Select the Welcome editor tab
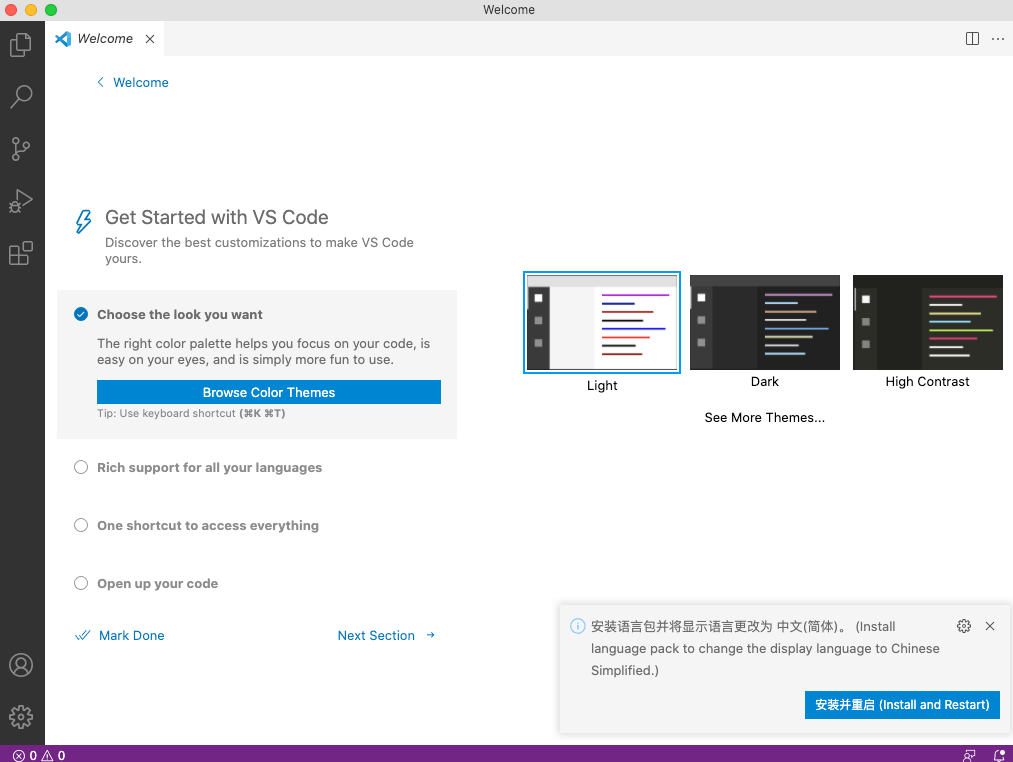 [x=105, y=39]
